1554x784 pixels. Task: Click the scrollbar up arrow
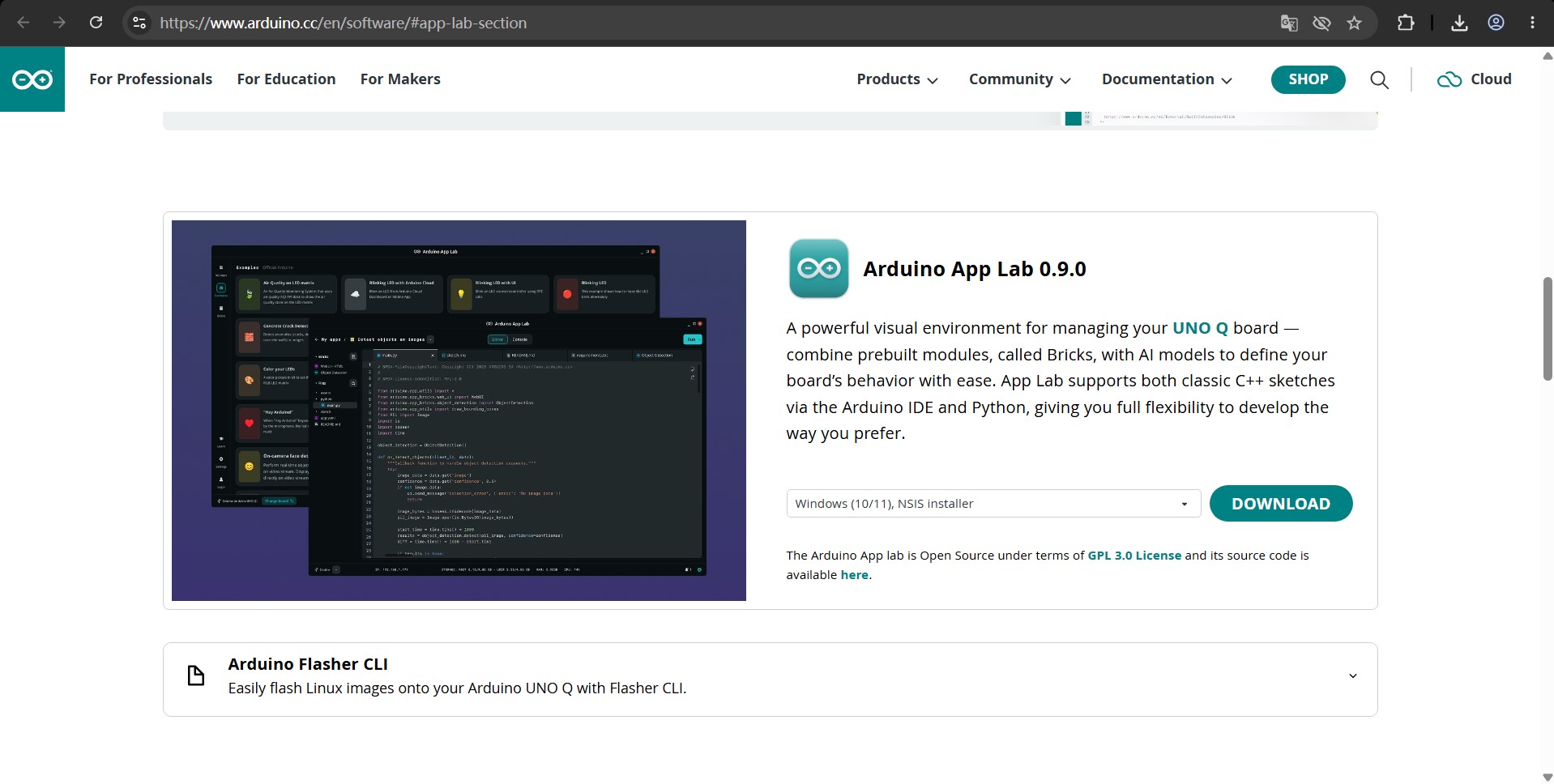[1547, 56]
